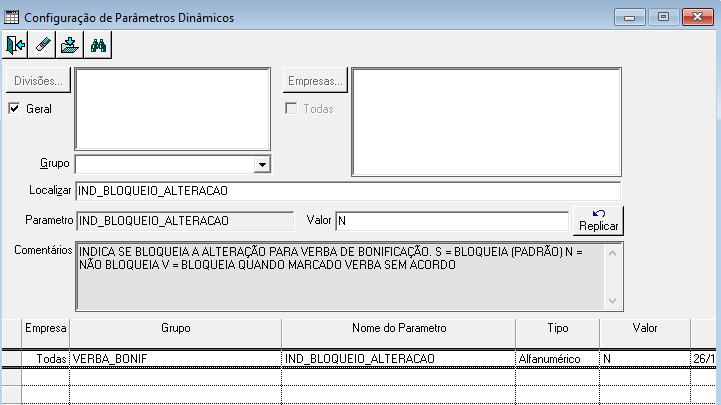721x405 pixels.
Task: Click the Comentários scroll down arrow
Action: (612, 301)
